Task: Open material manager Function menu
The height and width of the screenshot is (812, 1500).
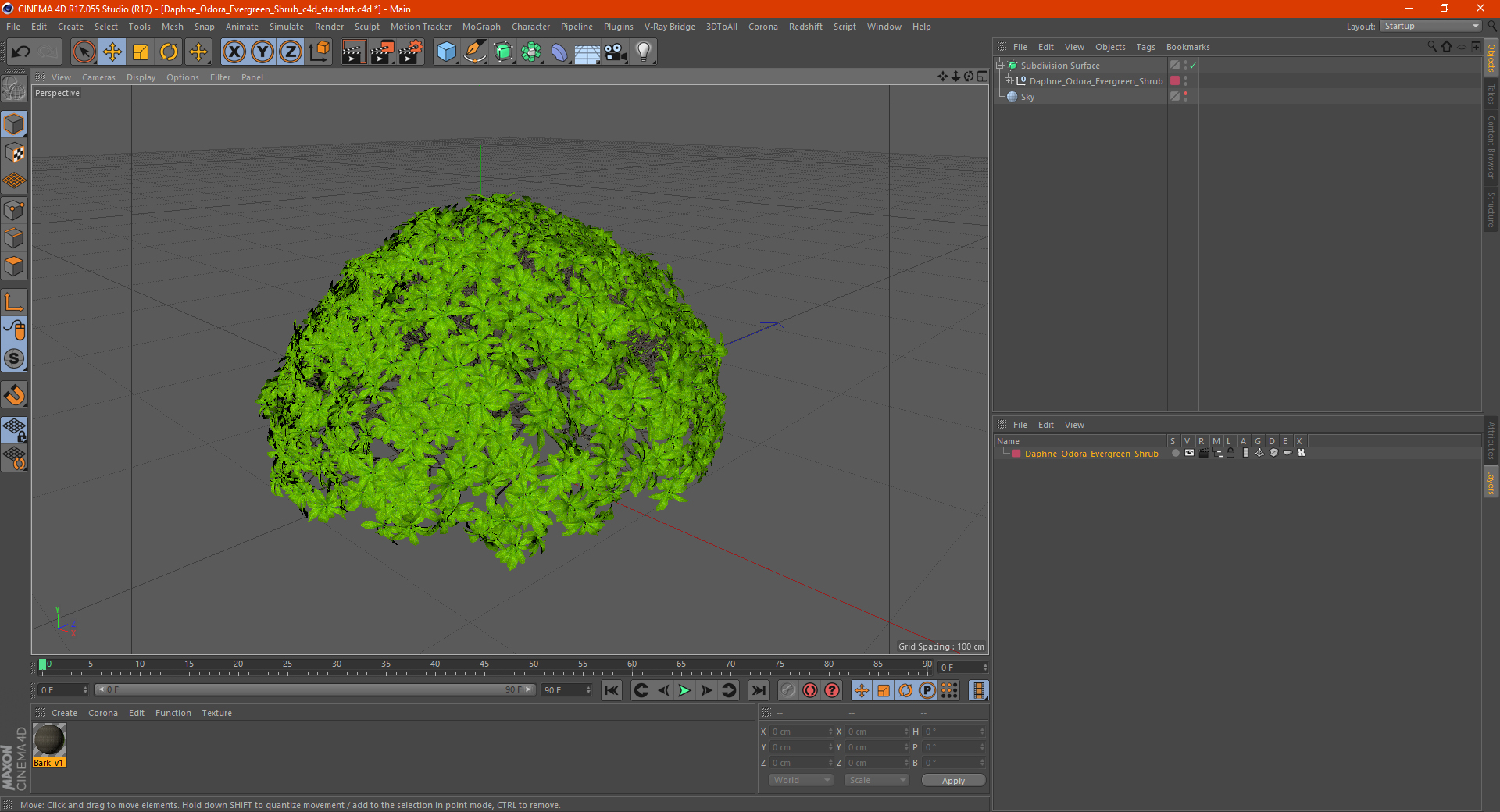Action: pyautogui.click(x=173, y=713)
